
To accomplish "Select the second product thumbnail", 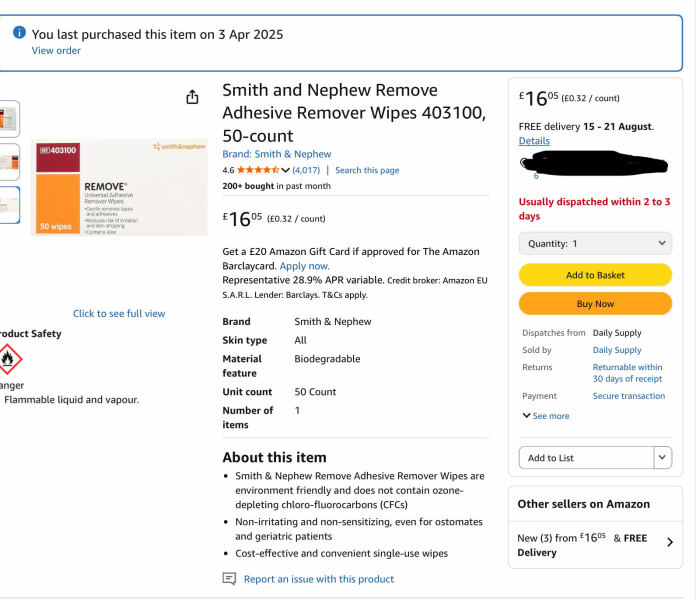I will pos(9,162).
